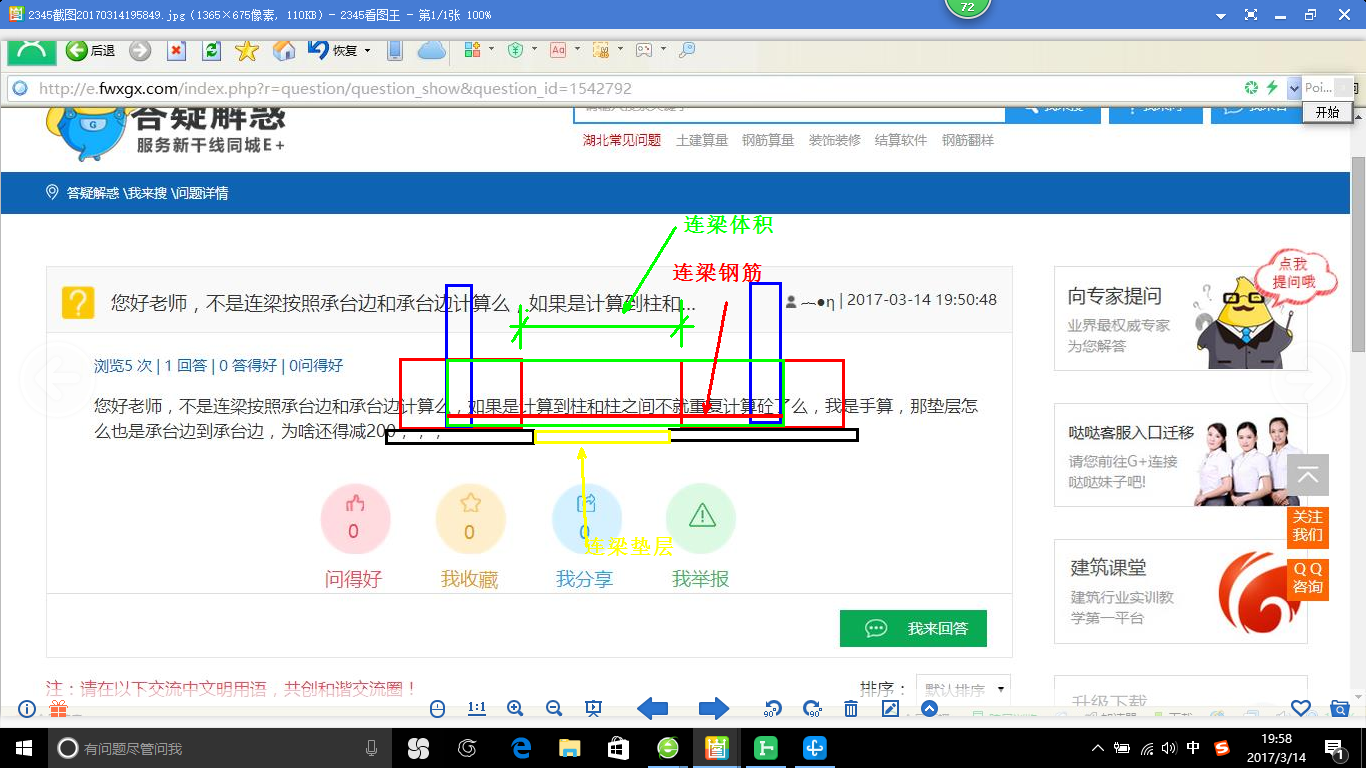The height and width of the screenshot is (768, 1366).
Task: Open the viewer main menu dropdown in title bar
Action: (x=1220, y=16)
